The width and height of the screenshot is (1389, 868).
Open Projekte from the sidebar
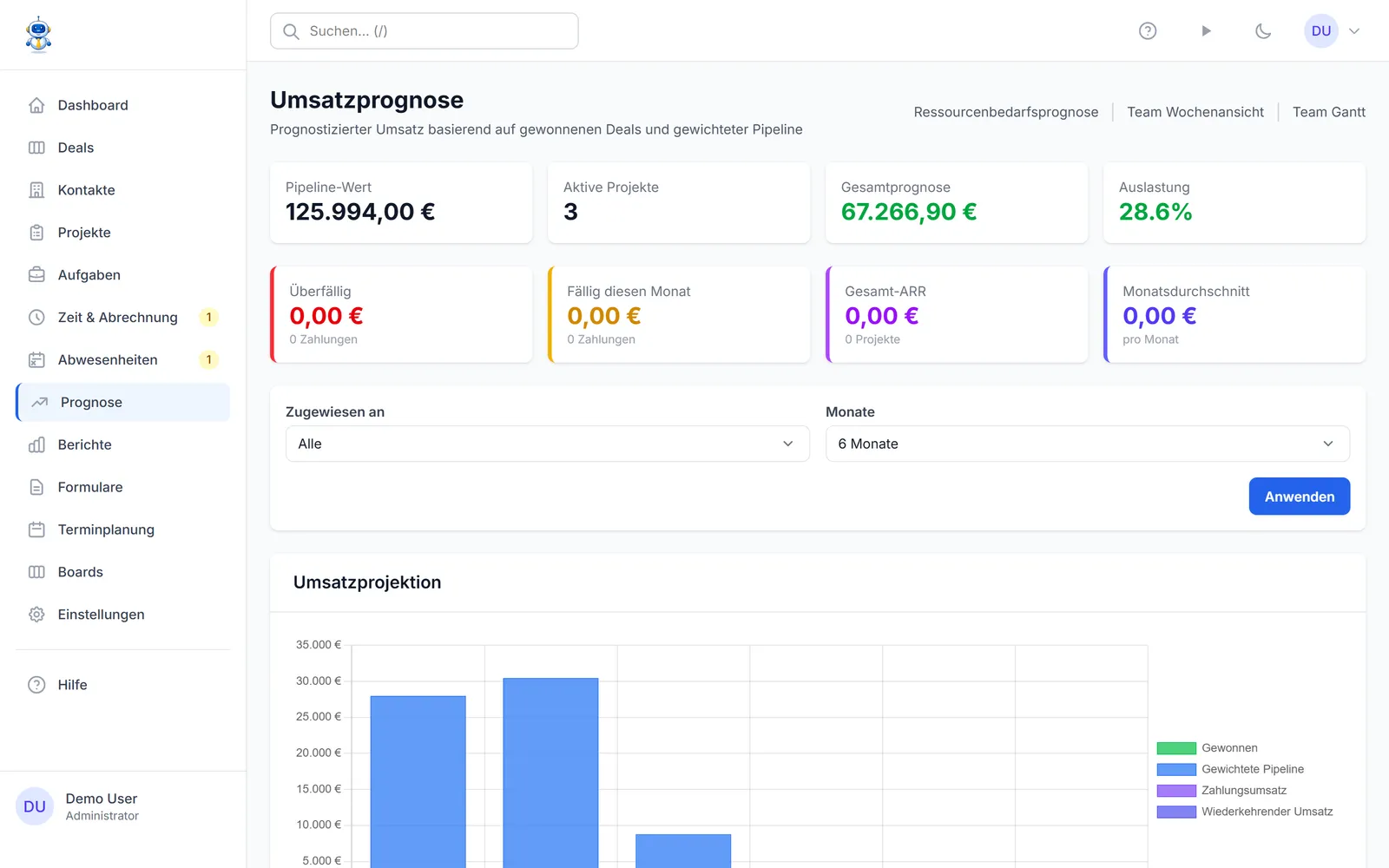tap(123, 233)
